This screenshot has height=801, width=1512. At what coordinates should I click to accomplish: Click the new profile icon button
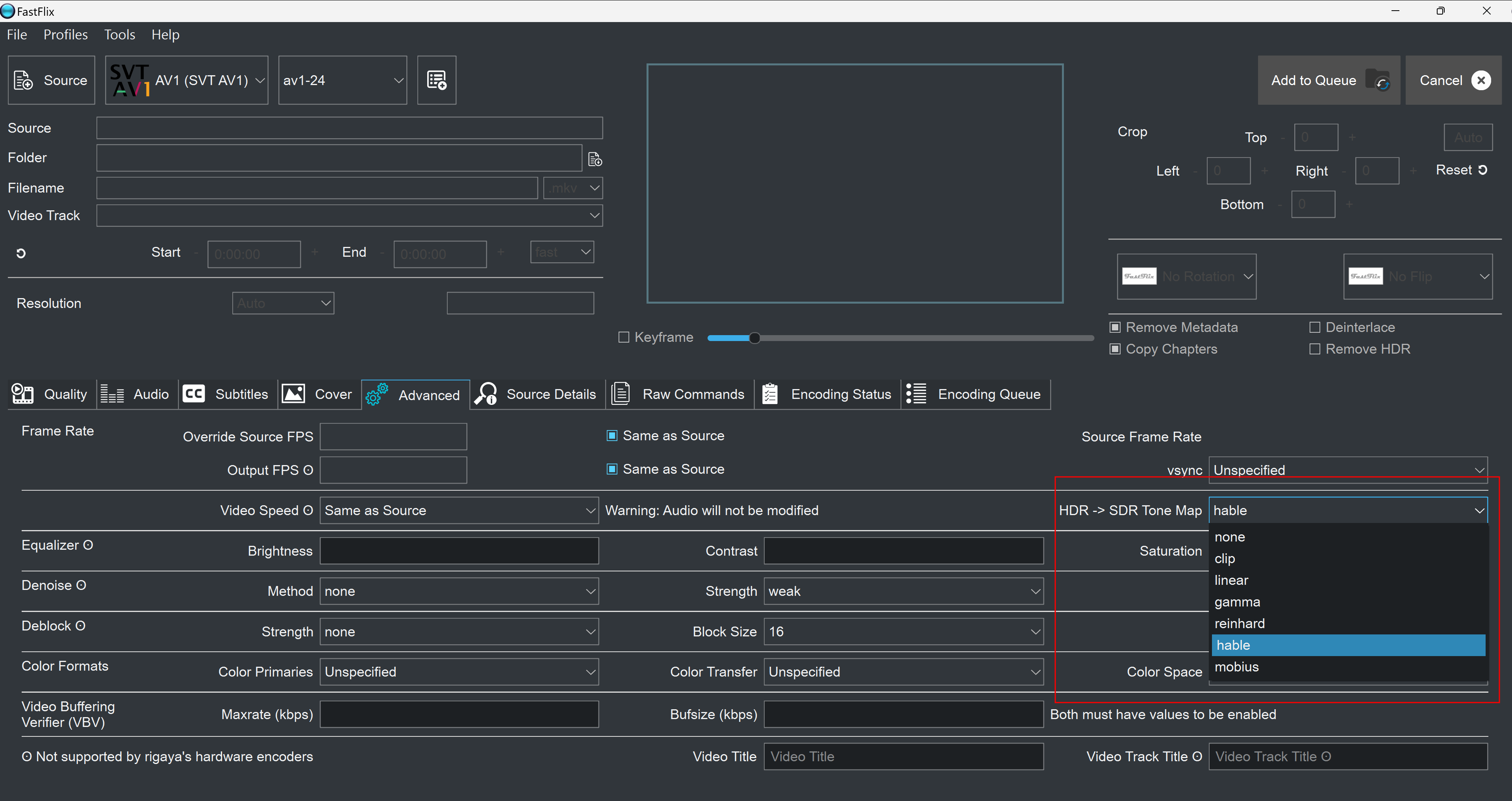point(436,80)
